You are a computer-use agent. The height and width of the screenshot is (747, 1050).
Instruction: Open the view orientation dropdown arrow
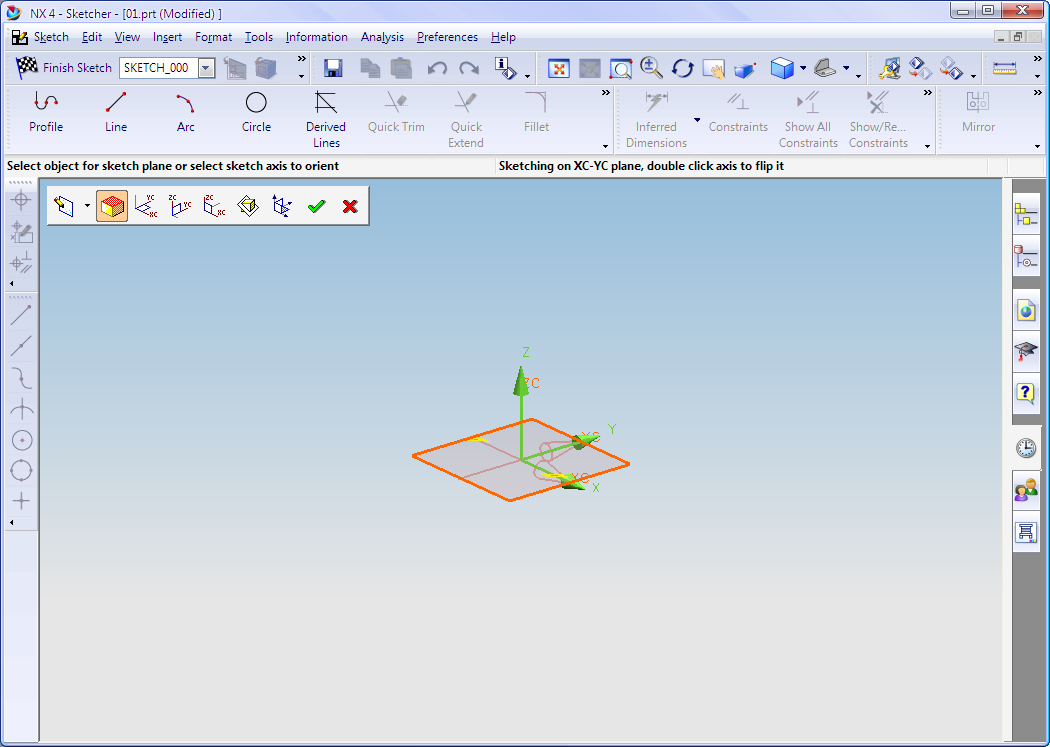pos(846,68)
